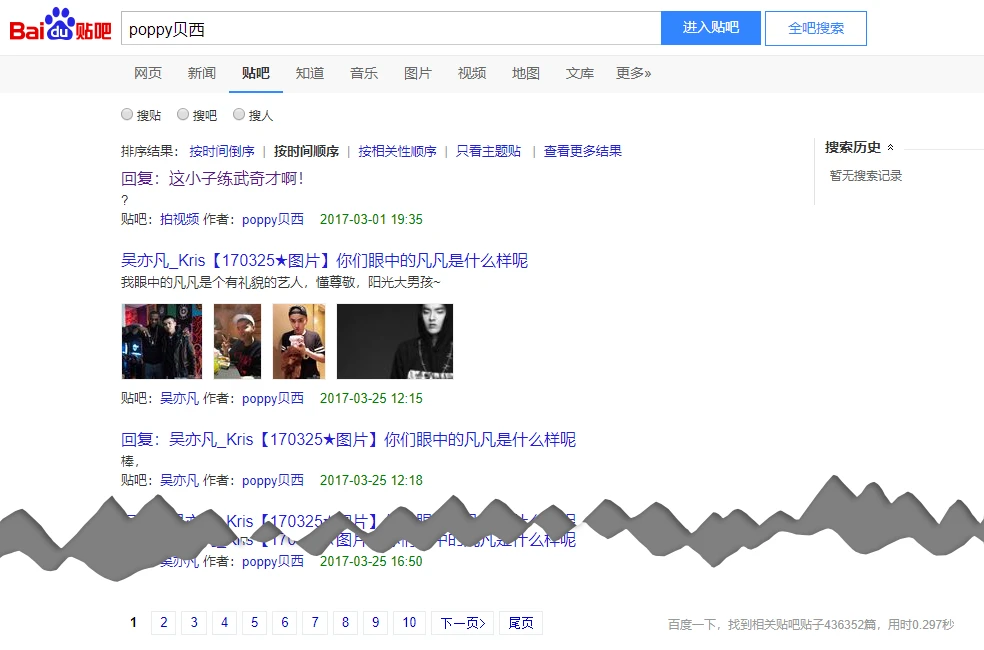Viewport: 984px width, 650px height.
Task: Click the search box containing poppy贝西
Action: 390,28
